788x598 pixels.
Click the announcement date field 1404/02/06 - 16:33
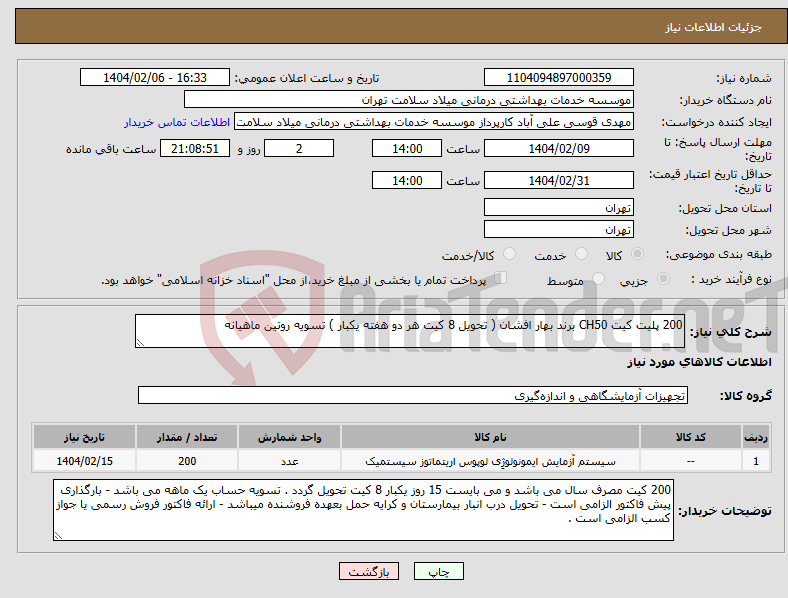pos(155,77)
